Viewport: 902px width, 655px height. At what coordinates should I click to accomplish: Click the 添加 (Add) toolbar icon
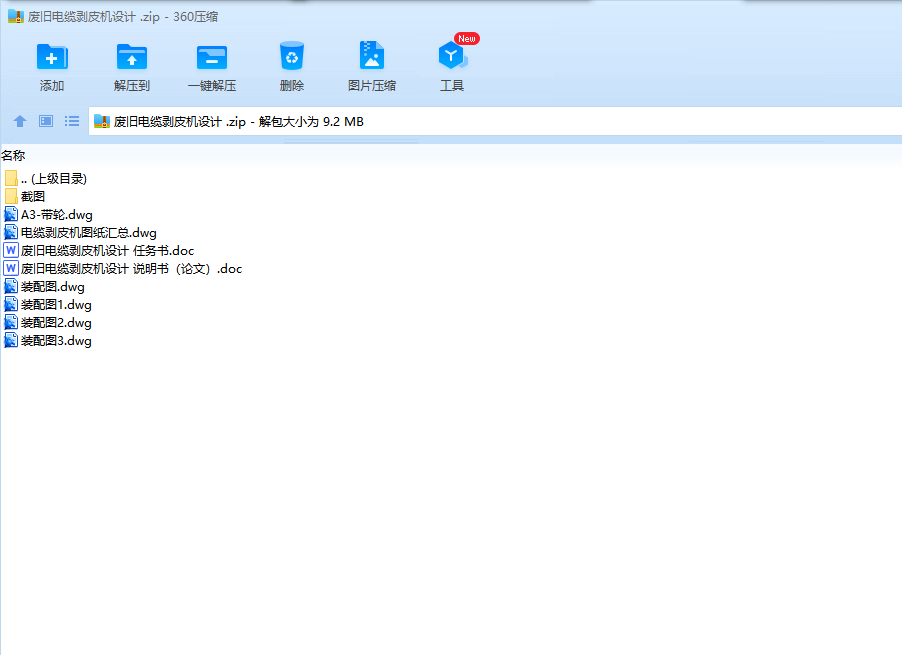pyautogui.click(x=52, y=57)
